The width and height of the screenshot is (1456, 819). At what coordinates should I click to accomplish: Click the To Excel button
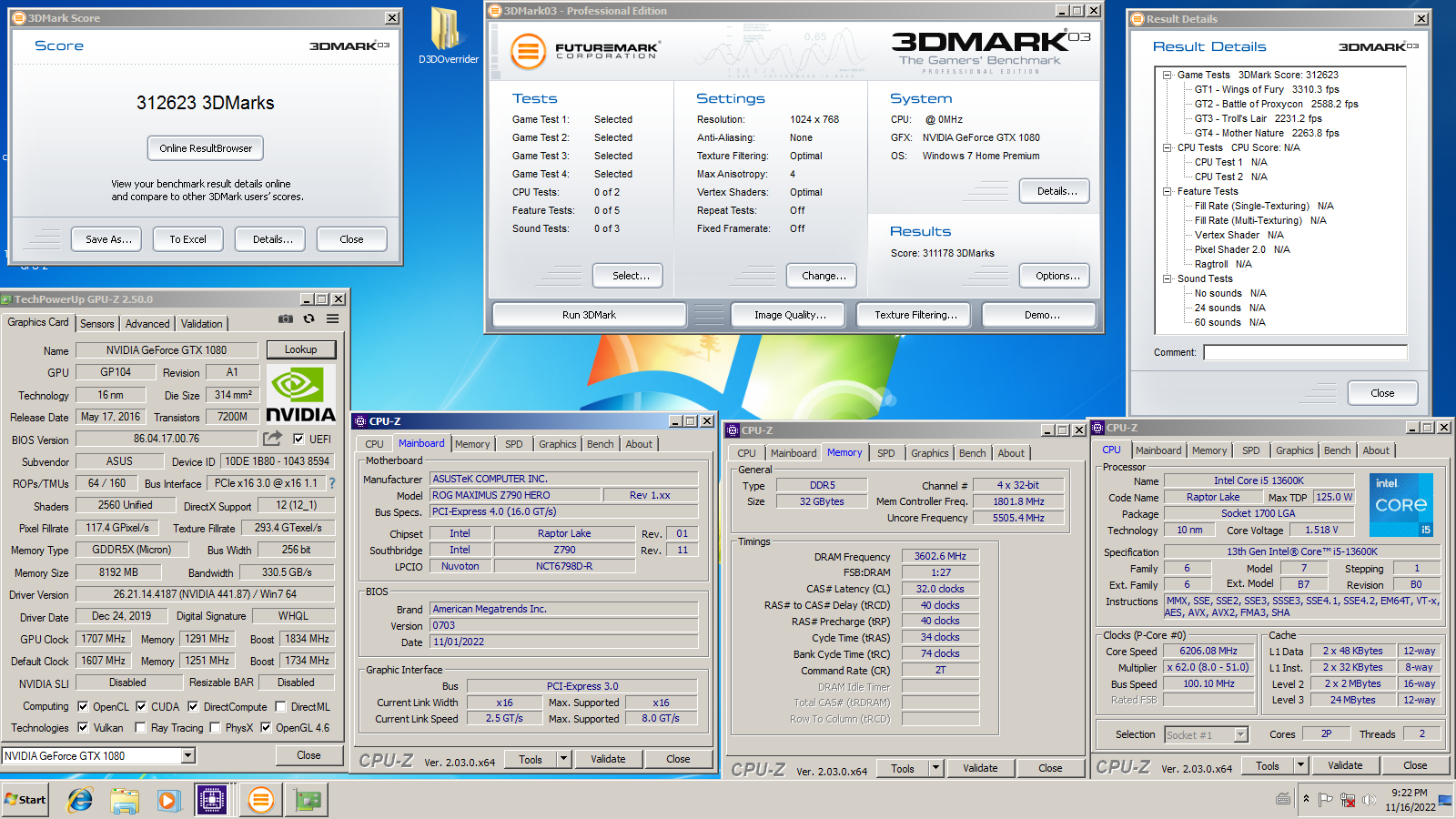point(187,239)
